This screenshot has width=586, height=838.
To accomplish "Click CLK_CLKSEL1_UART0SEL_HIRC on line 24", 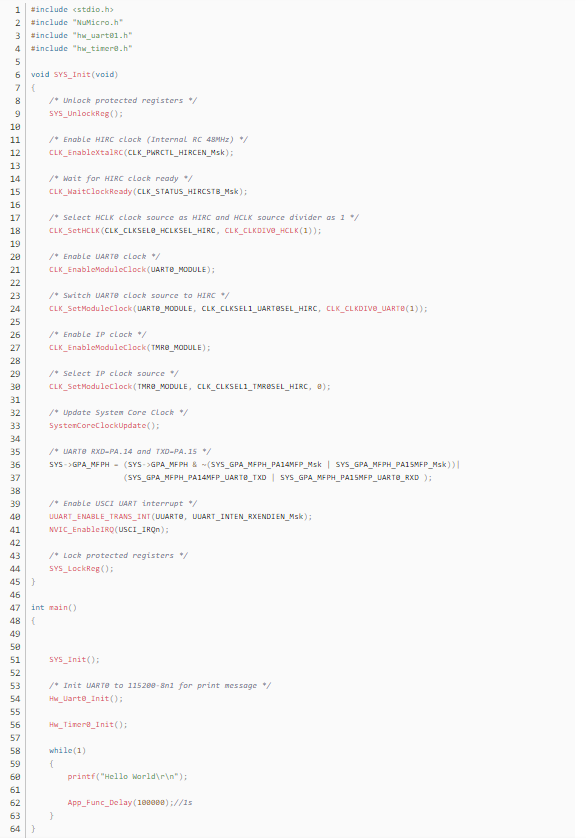I will (x=259, y=309).
